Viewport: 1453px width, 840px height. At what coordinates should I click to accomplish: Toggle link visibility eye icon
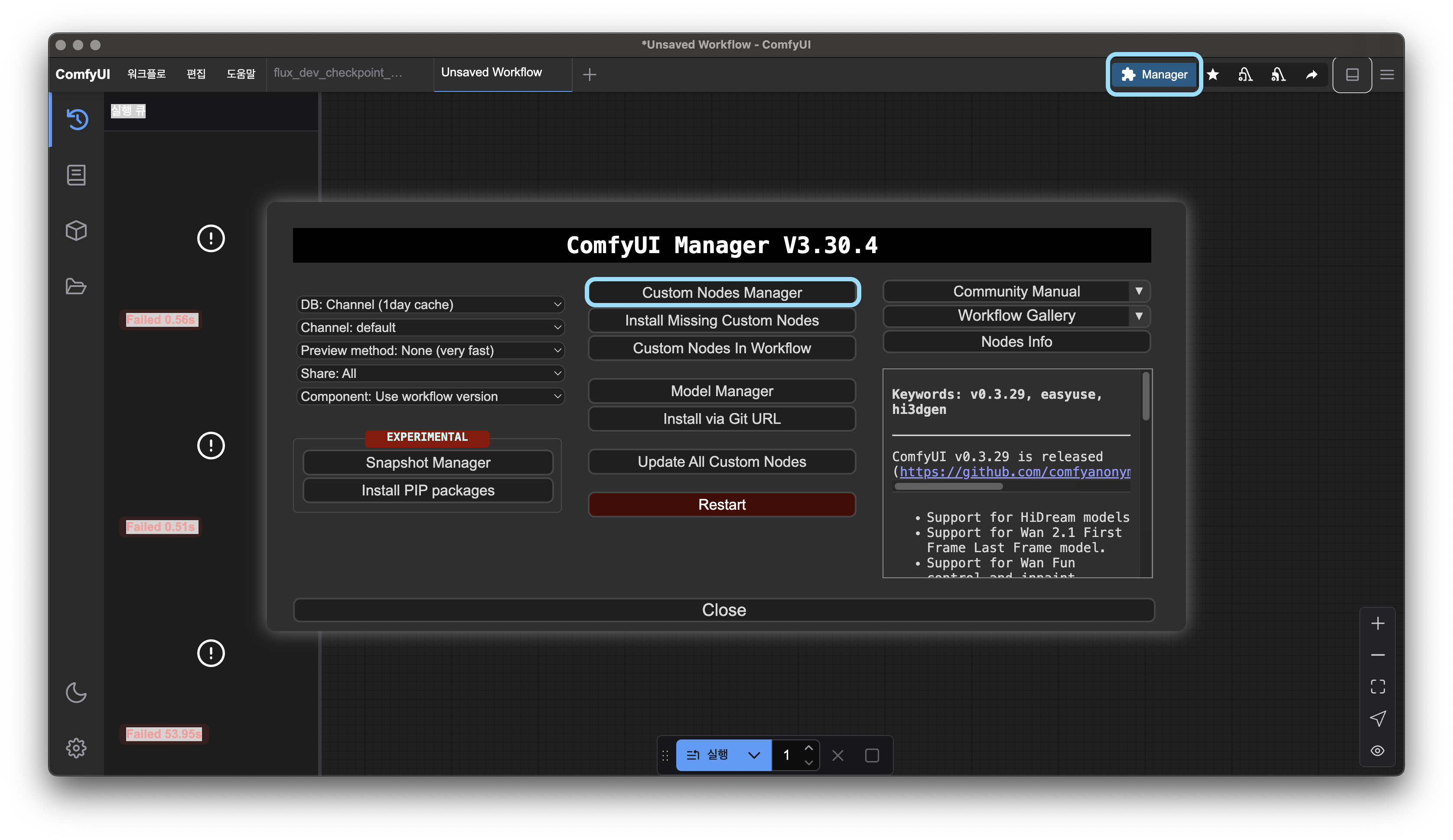pos(1378,751)
